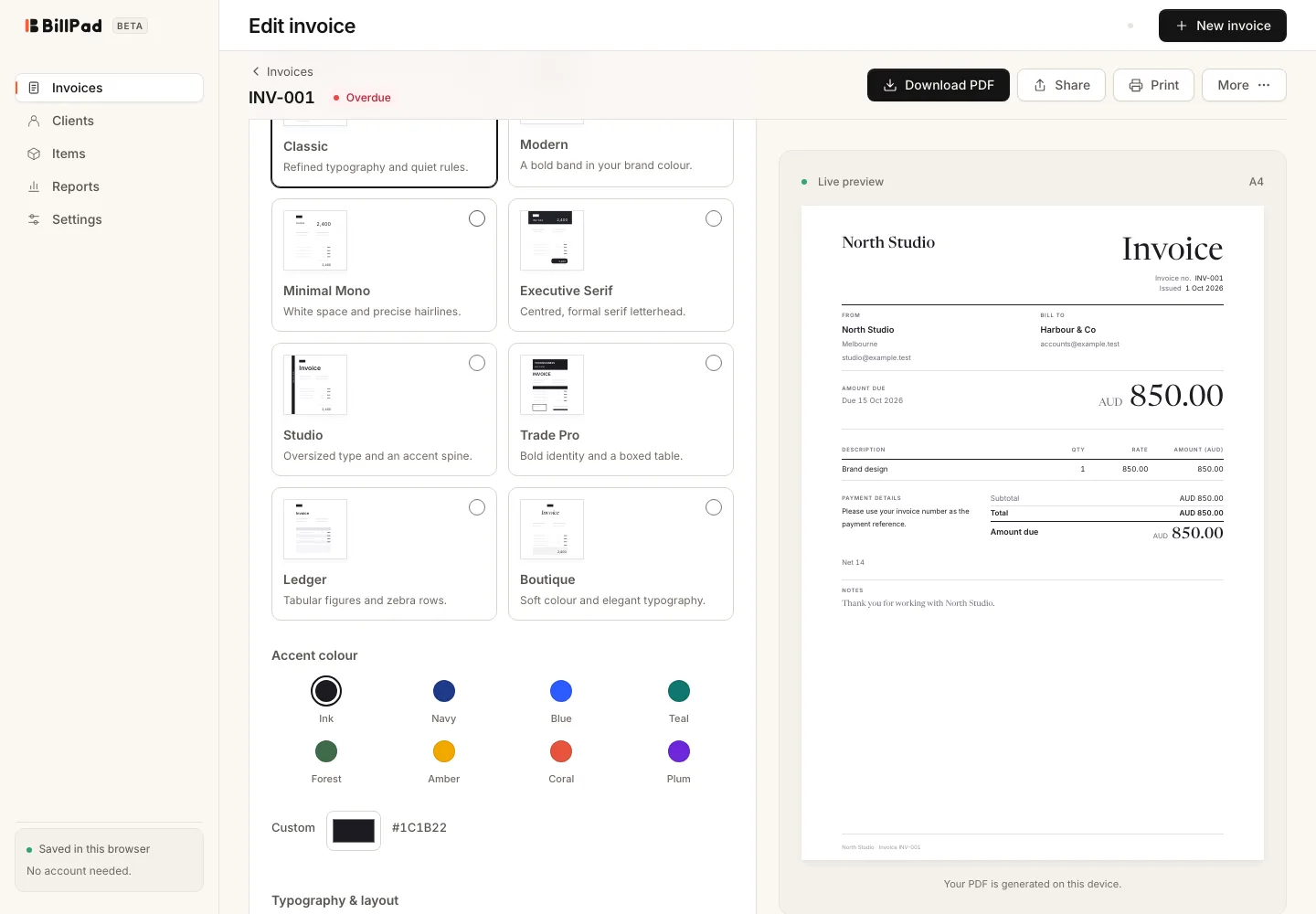Click the Share button
Image resolution: width=1316 pixels, height=914 pixels.
point(1061,85)
